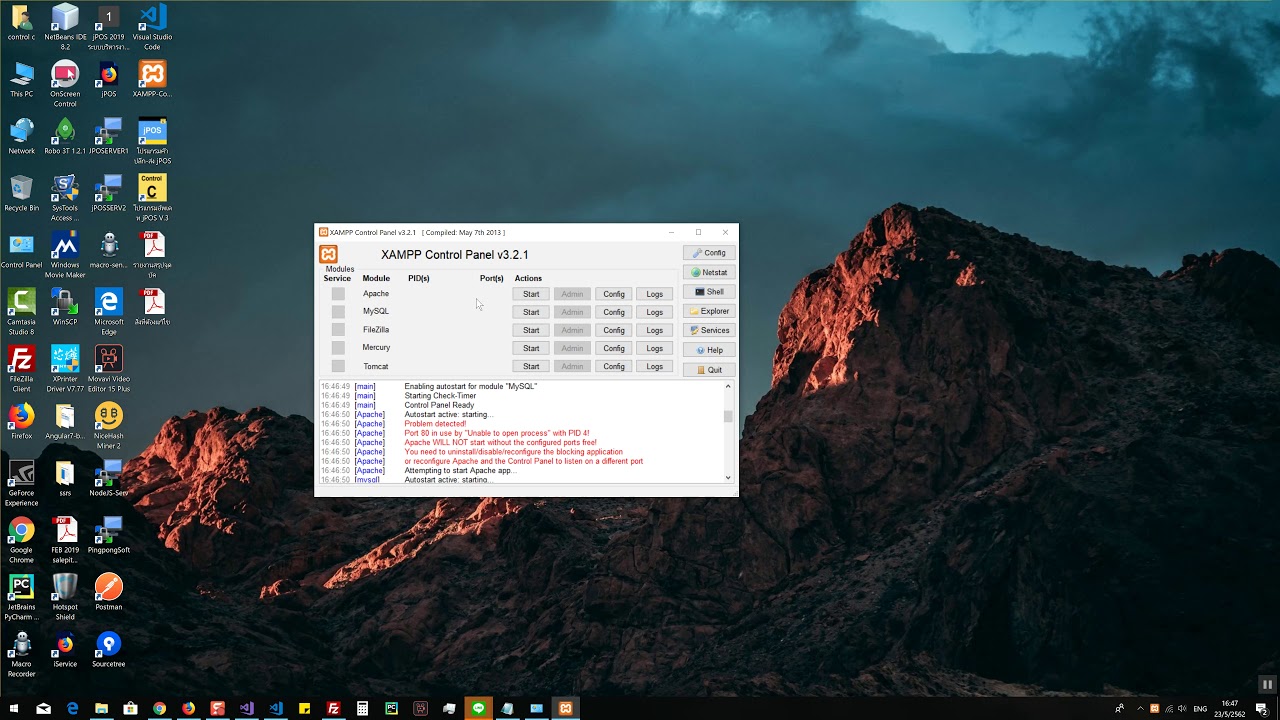Viewport: 1280px width, 720px height.
Task: Select the Camtasia Studio 8 desktop icon
Action: pyautogui.click(x=21, y=312)
